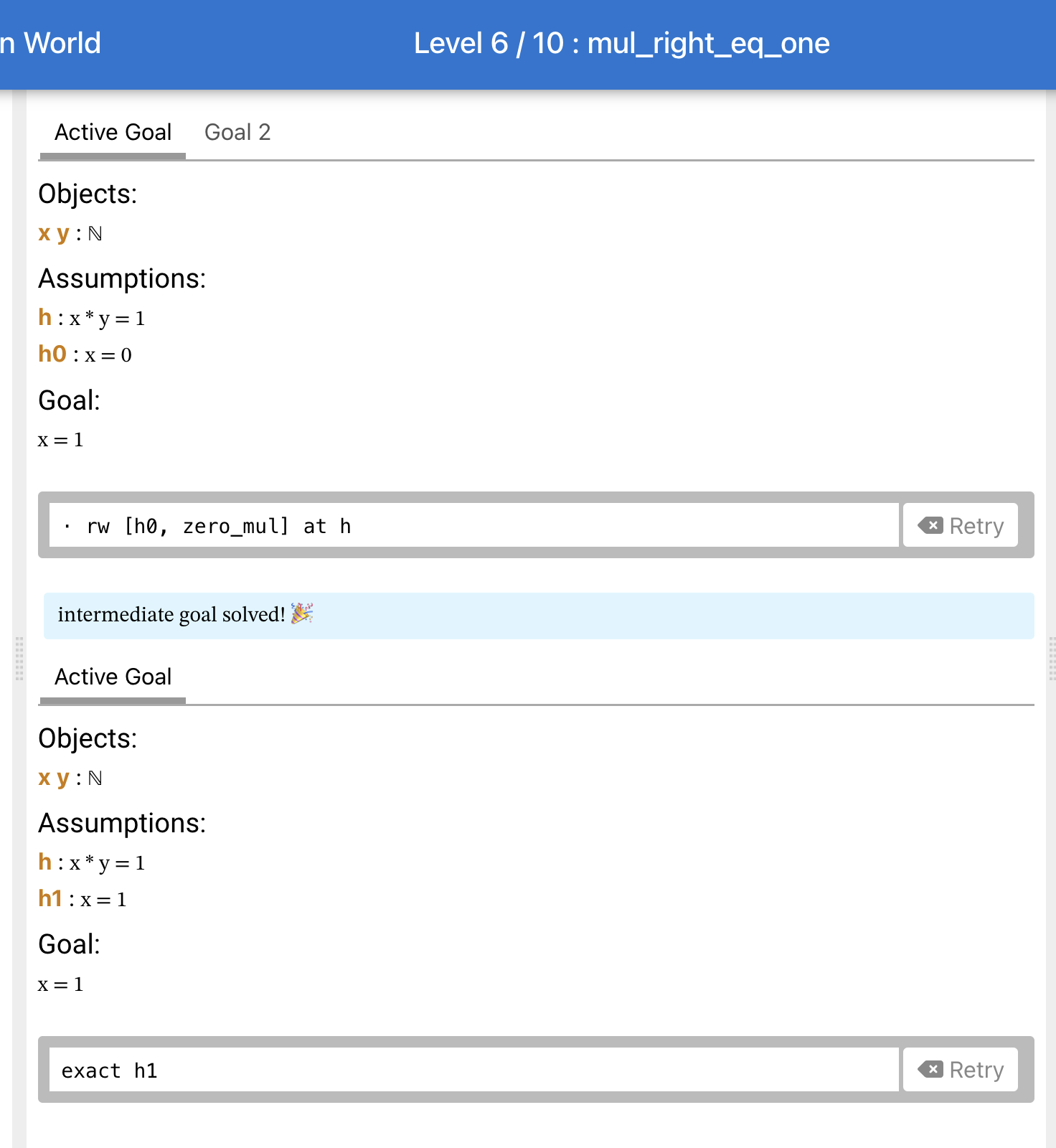Click the exact h1 command input
This screenshot has width=1056, height=1148.
point(473,1070)
